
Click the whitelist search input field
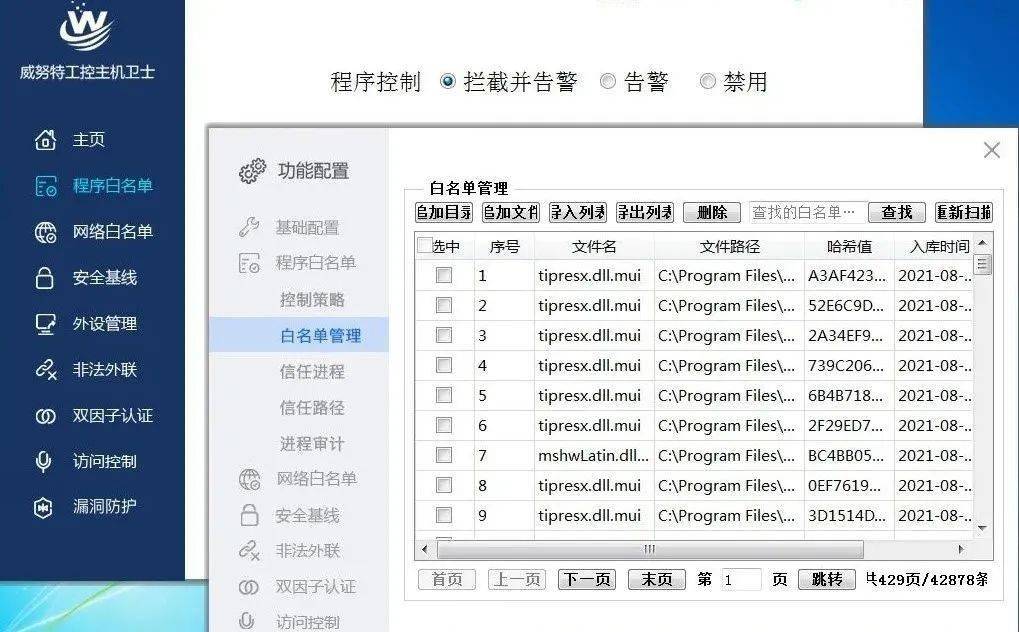807,213
